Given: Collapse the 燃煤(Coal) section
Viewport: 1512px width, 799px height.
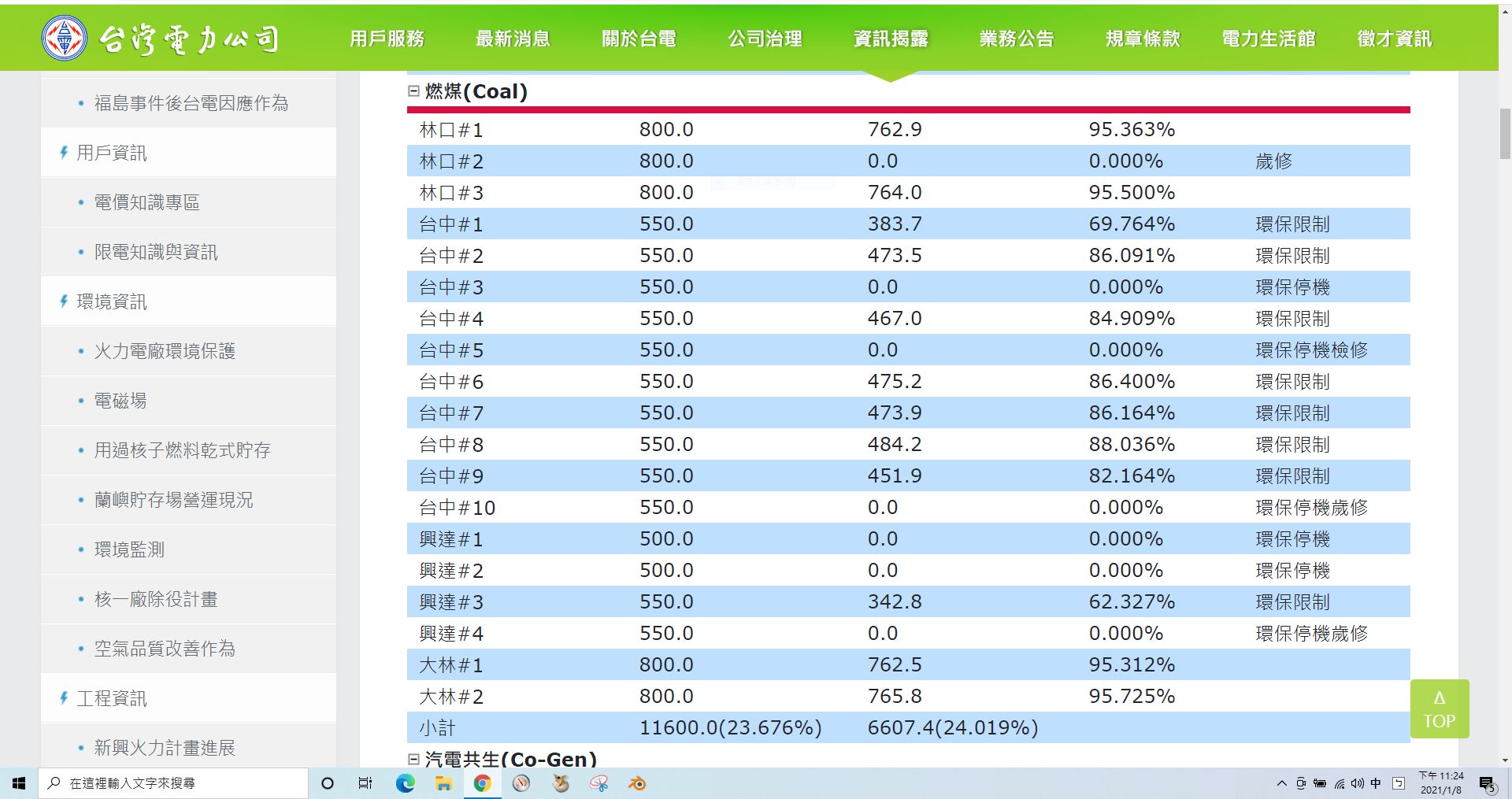Looking at the screenshot, I should [413, 91].
